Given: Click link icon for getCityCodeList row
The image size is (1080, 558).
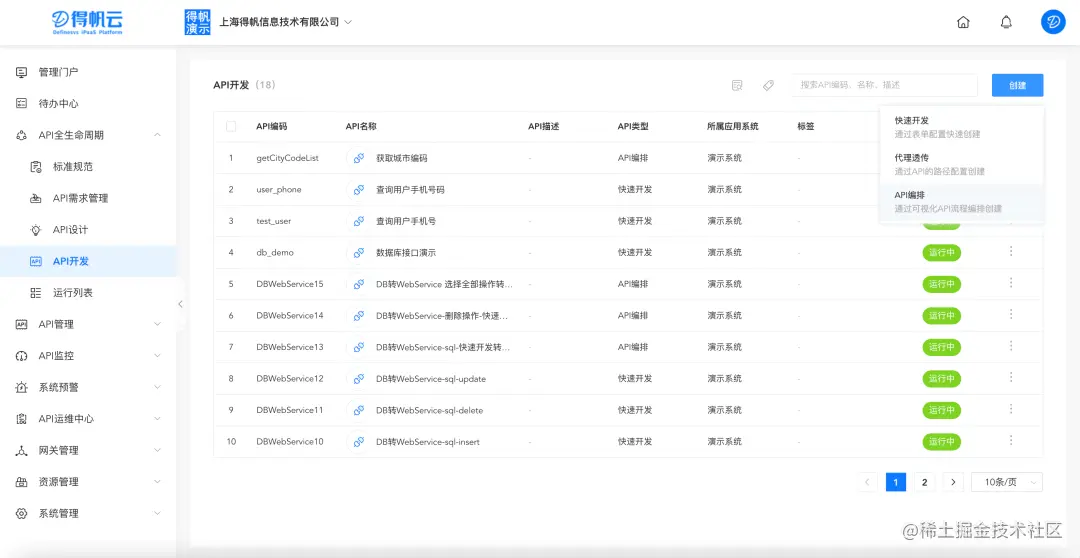Looking at the screenshot, I should (x=358, y=158).
